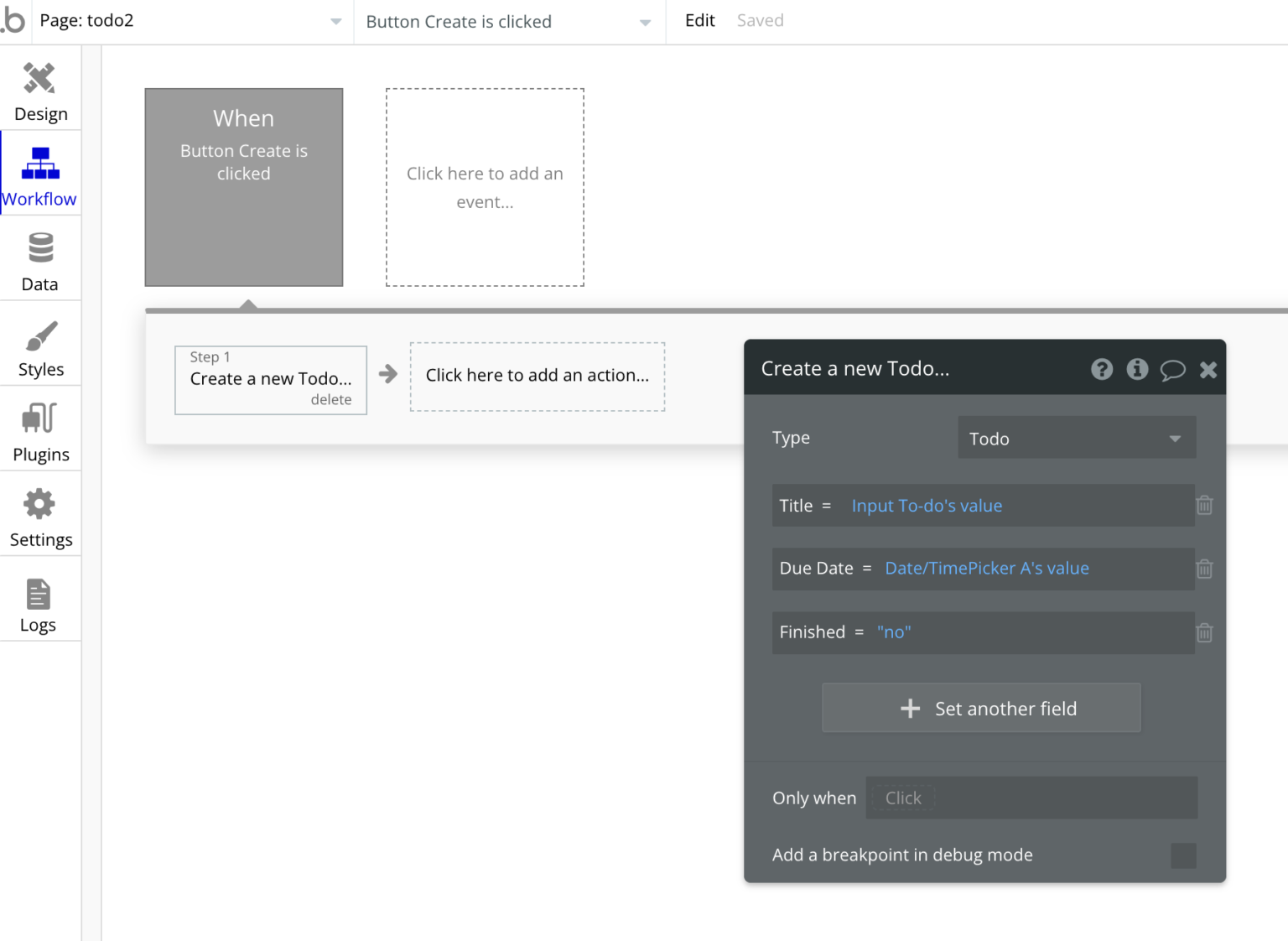Click the help question mark icon
1288x941 pixels.
coord(1102,369)
